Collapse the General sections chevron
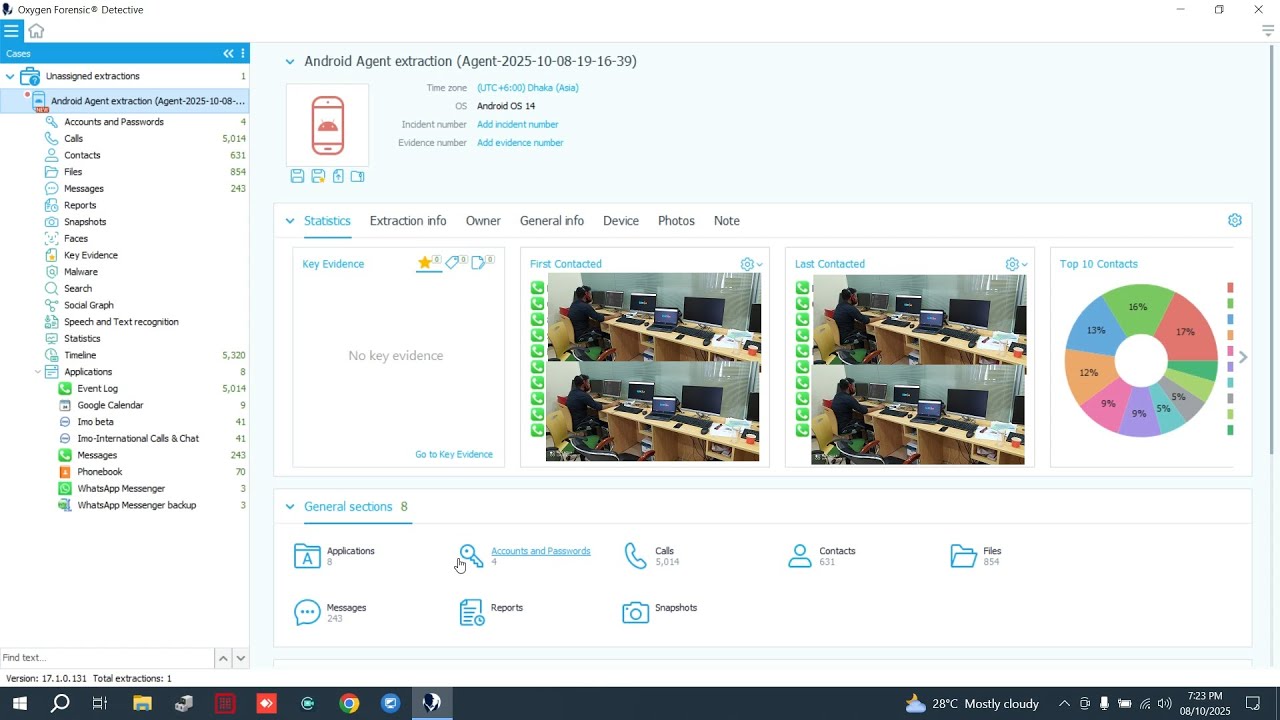Image resolution: width=1280 pixels, height=720 pixels. [x=290, y=507]
